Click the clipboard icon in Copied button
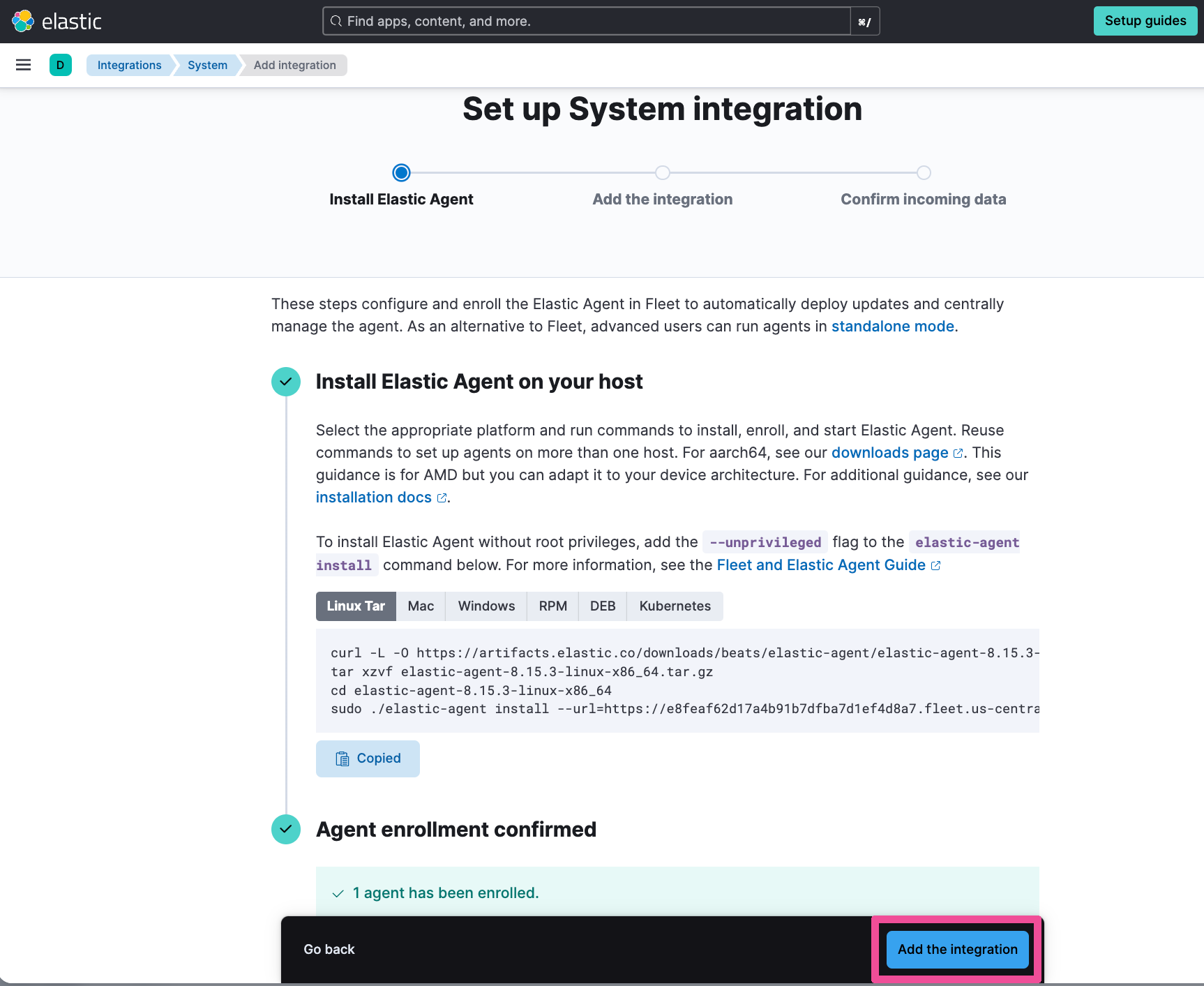Screen dimensions: 1204x986 [343, 759]
